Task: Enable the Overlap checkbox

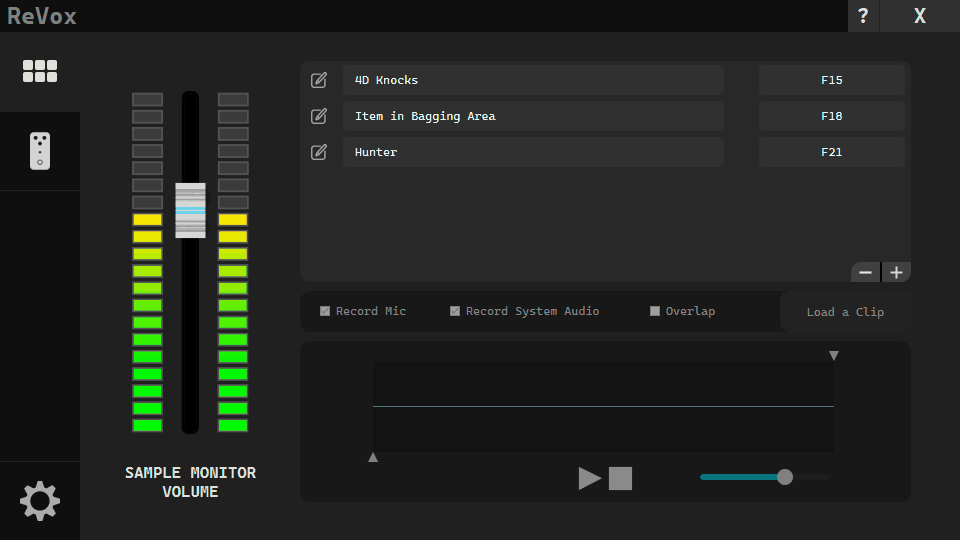Action: [x=655, y=311]
